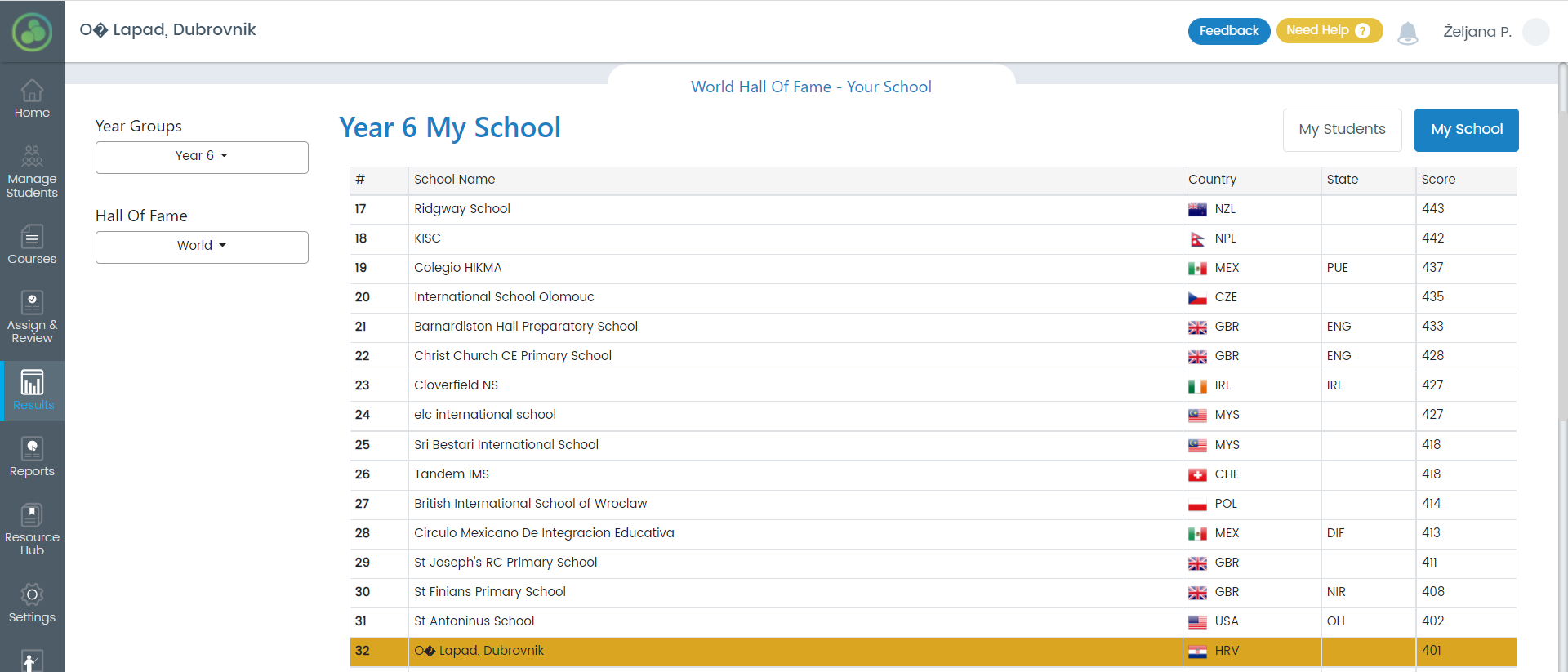1568x672 pixels.
Task: Click International School Olomouc entry
Action: (x=504, y=297)
